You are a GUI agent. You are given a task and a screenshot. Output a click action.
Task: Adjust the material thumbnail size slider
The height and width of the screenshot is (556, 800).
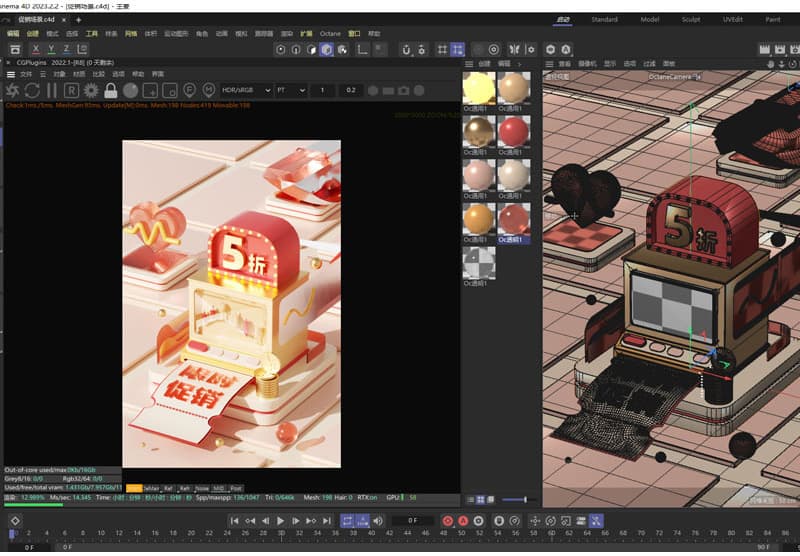point(518,500)
